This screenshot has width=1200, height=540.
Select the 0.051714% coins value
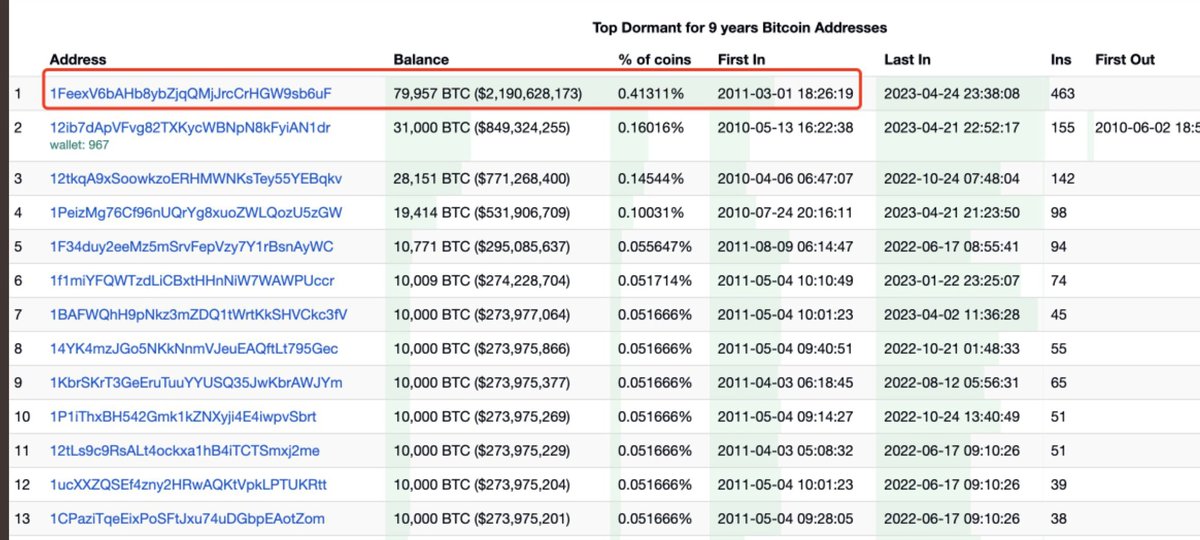pyautogui.click(x=655, y=281)
